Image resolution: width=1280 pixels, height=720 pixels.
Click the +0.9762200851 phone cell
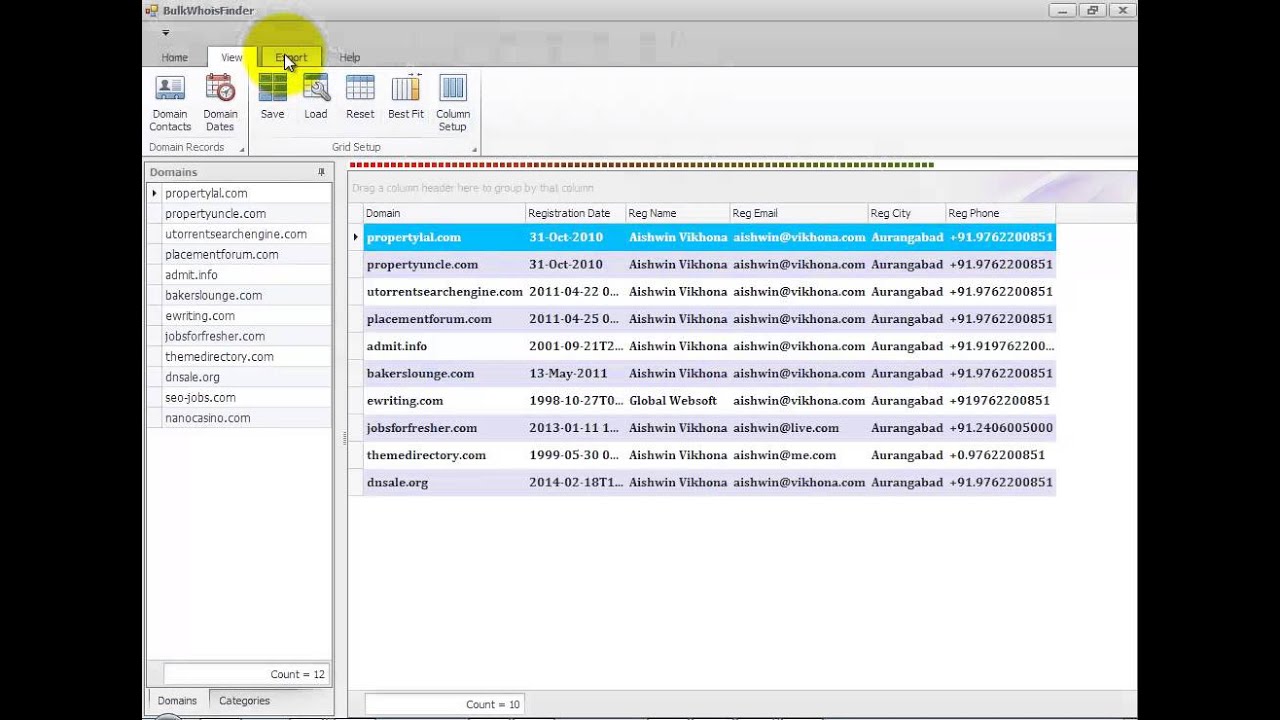pyautogui.click(x=1000, y=455)
